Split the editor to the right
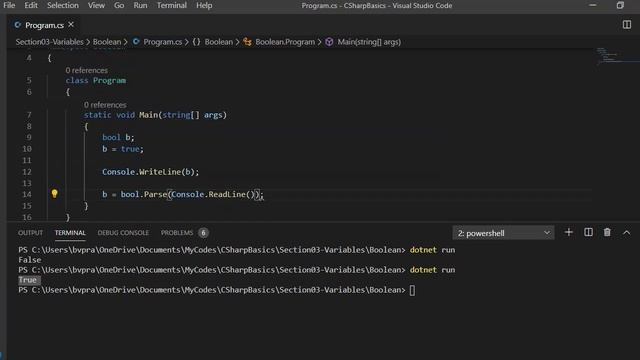640x360 pixels. [x=627, y=25]
